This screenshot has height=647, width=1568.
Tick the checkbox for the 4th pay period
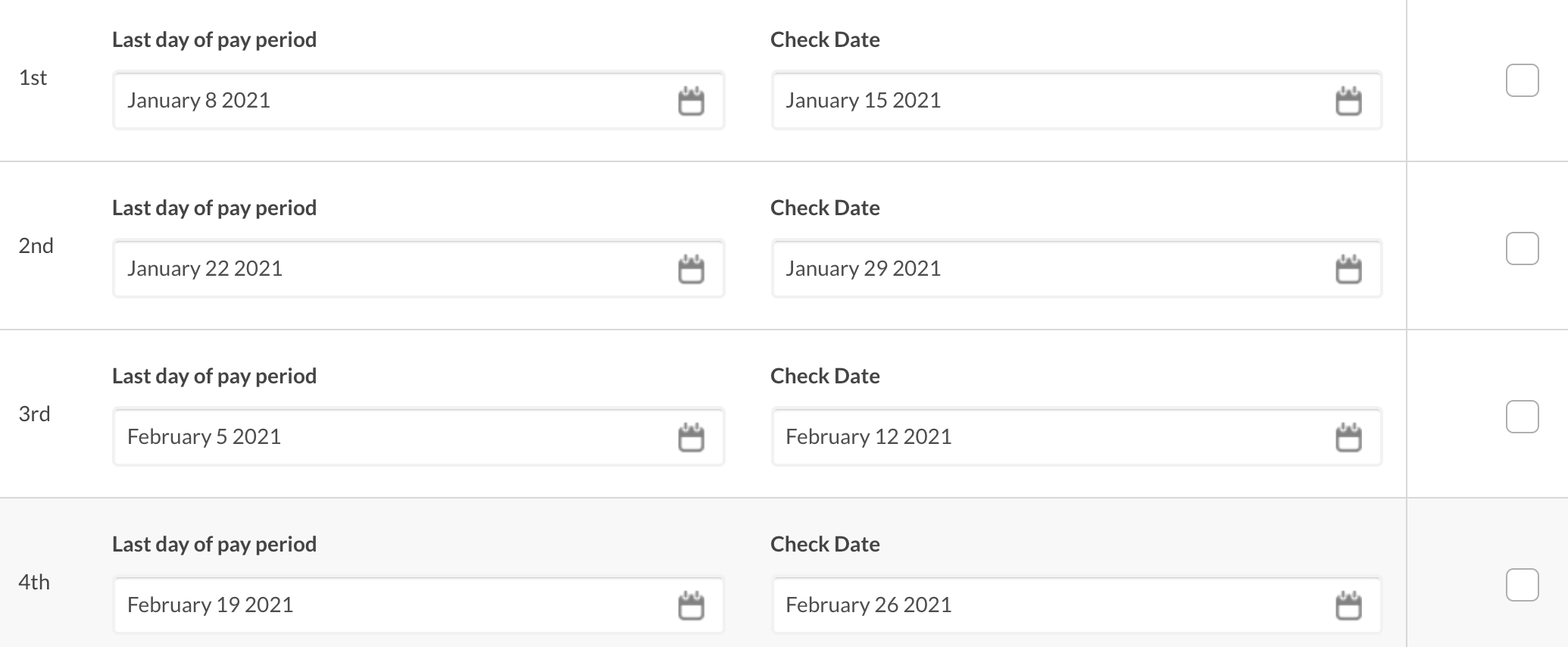pyautogui.click(x=1522, y=585)
